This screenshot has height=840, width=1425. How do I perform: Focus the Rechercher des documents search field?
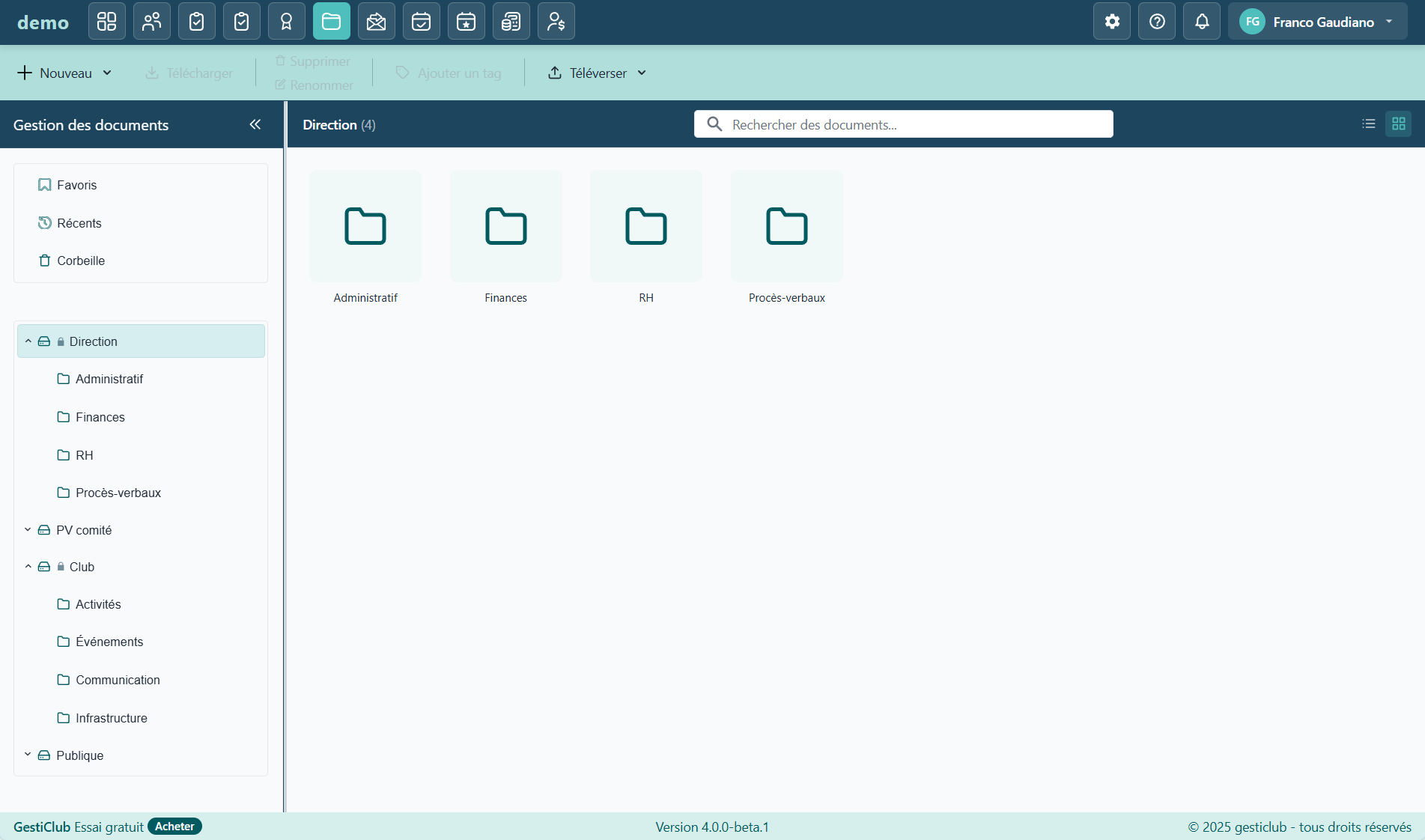tap(903, 124)
